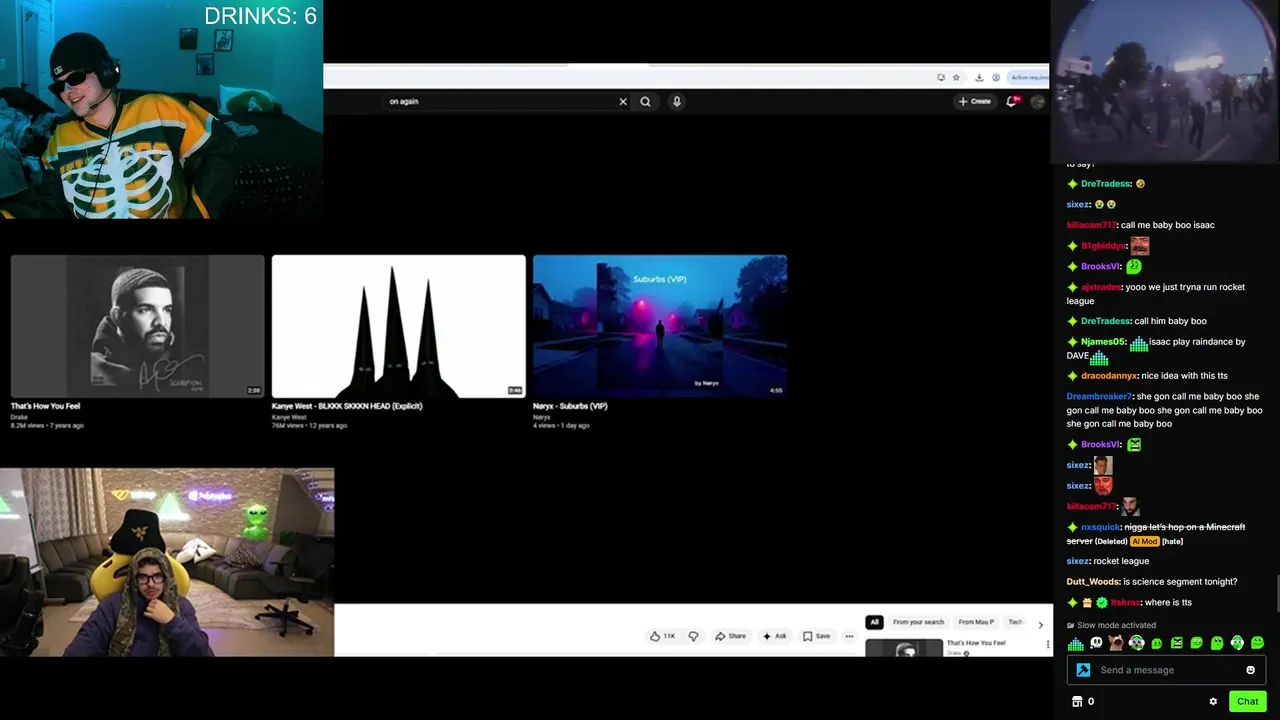
Task: Click username dracodannyx in chat
Action: click(x=1109, y=376)
